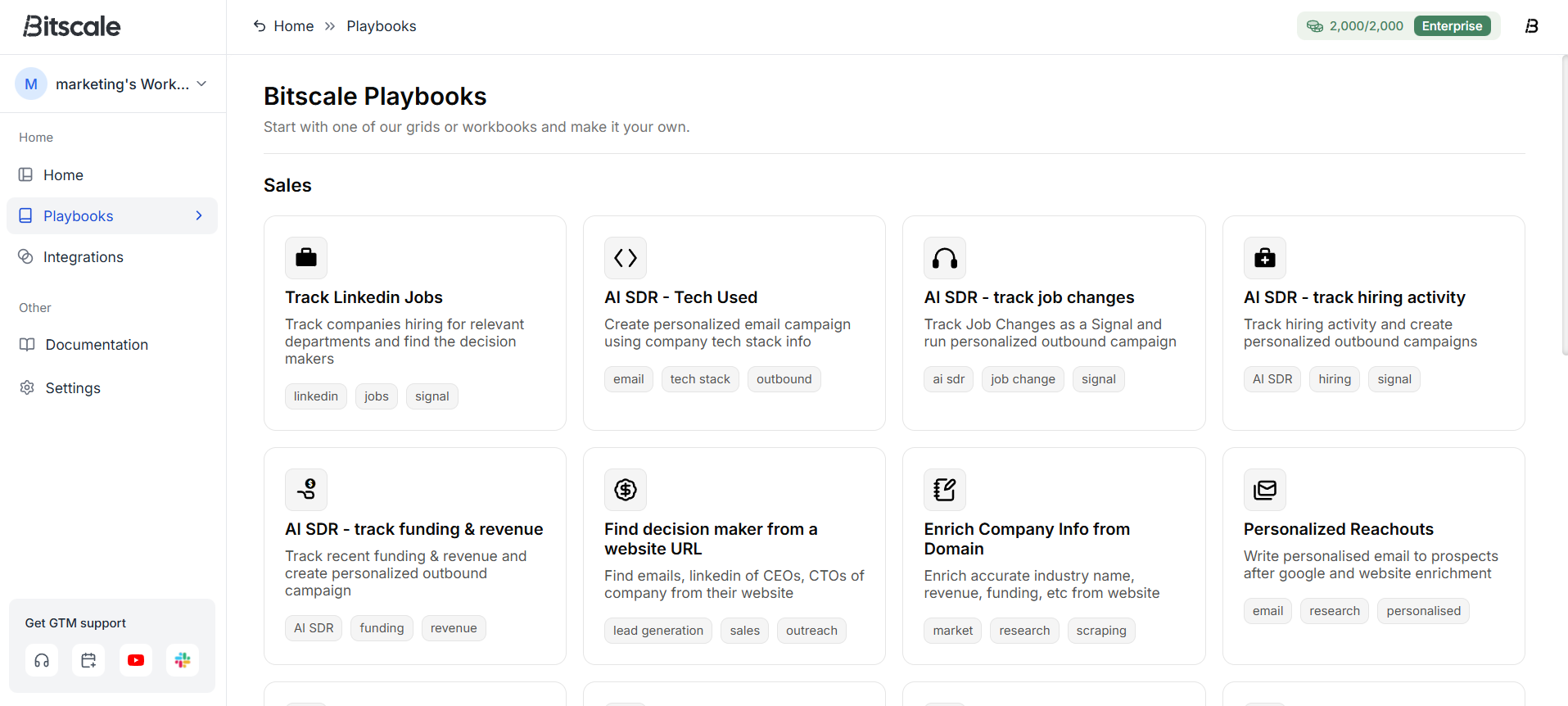This screenshot has width=1568, height=706.
Task: Open the YouTube support icon
Action: [136, 660]
